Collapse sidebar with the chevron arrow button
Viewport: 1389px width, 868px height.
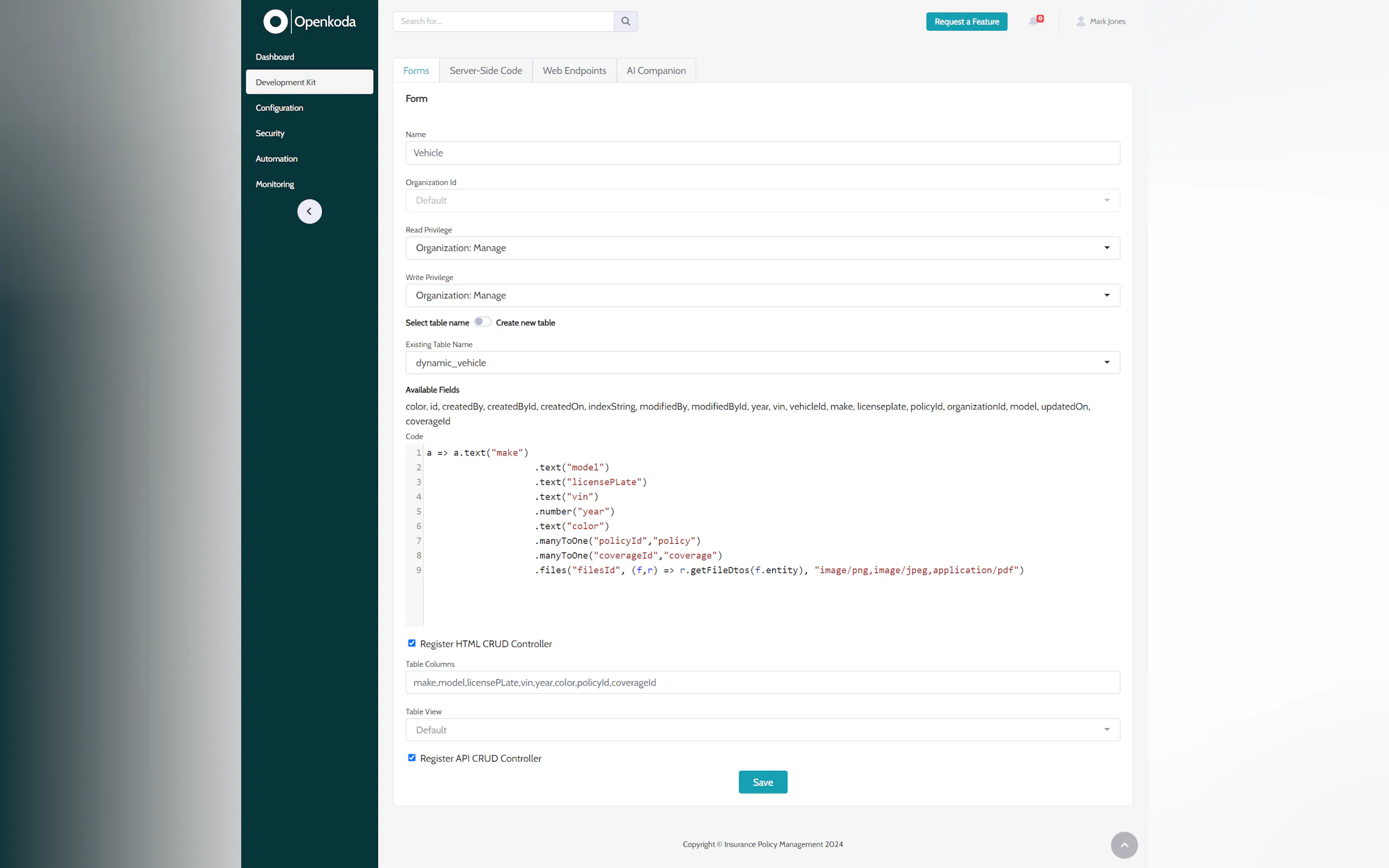click(x=309, y=211)
